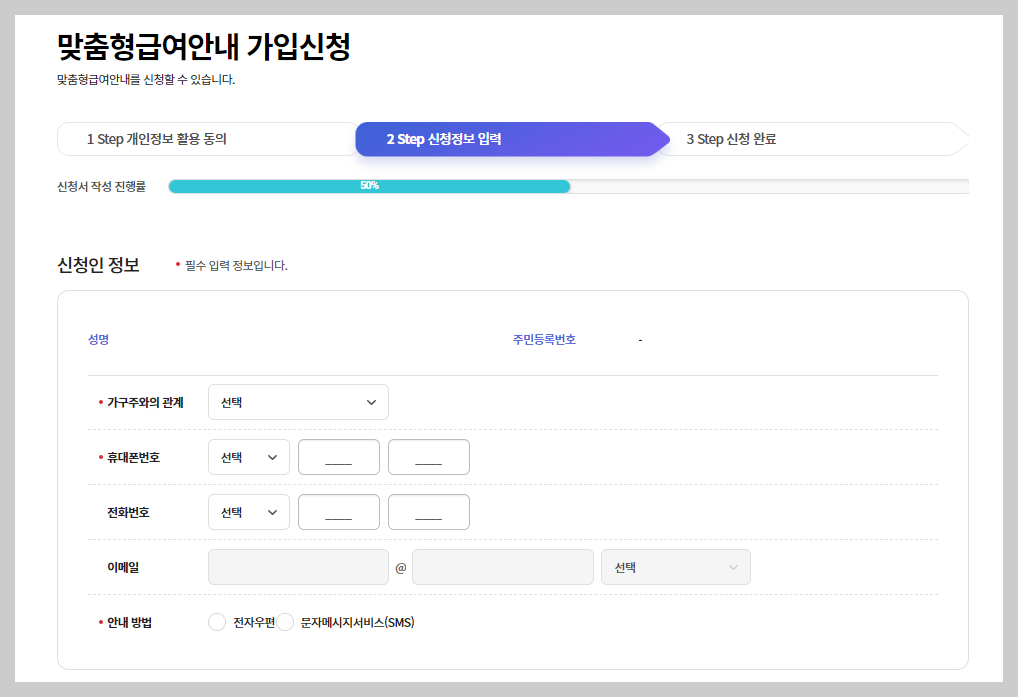Click the mobile phone last digits field
1018x697 pixels.
point(428,456)
